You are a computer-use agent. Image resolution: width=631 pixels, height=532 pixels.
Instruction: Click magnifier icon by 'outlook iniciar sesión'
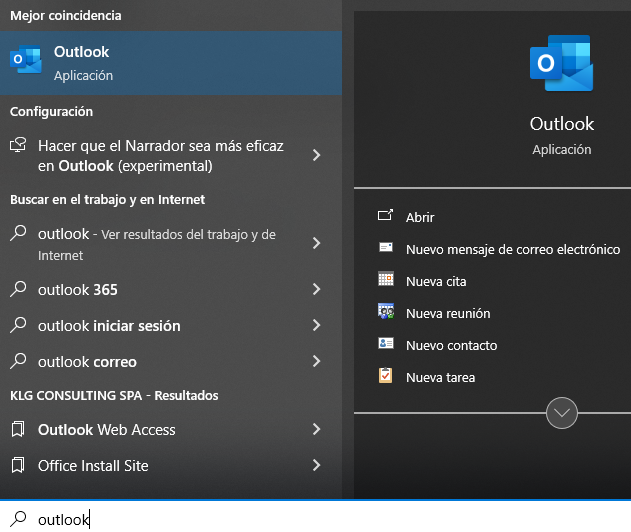(x=18, y=325)
